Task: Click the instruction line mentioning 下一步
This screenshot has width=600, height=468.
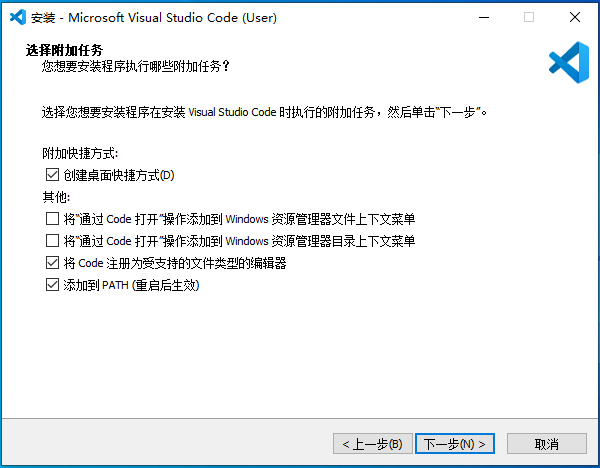Action: [264, 112]
